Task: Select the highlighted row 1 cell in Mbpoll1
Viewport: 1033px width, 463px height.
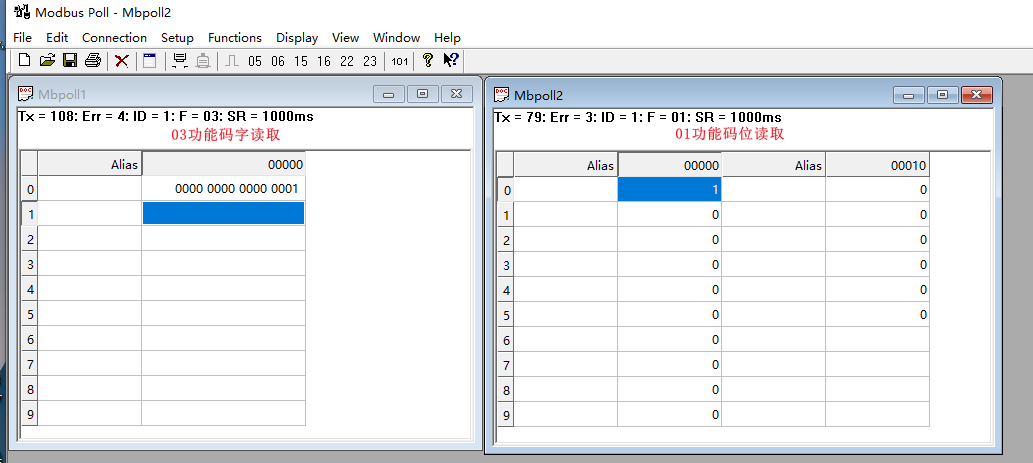Action: tap(223, 213)
